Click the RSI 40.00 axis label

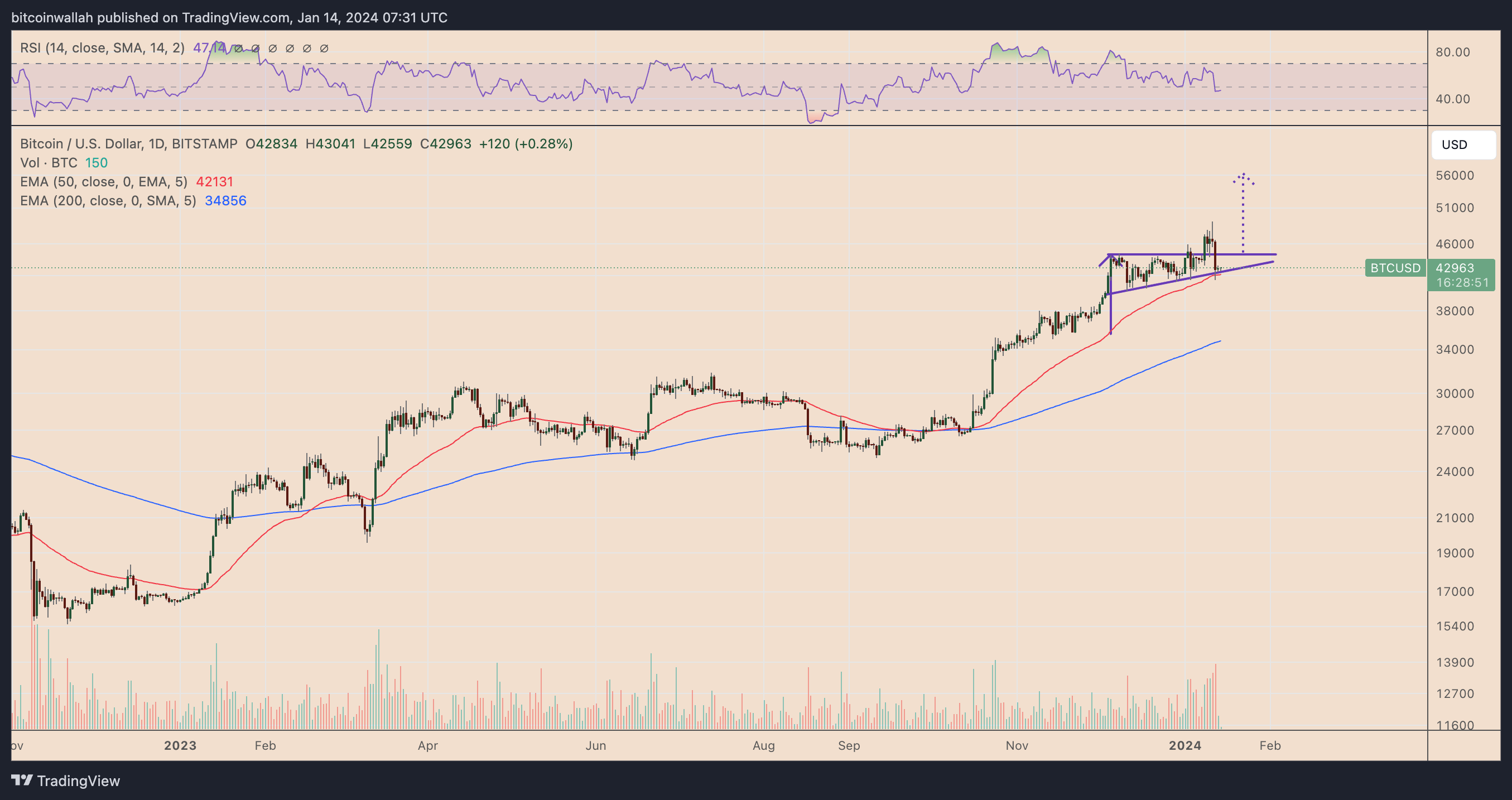coord(1453,99)
